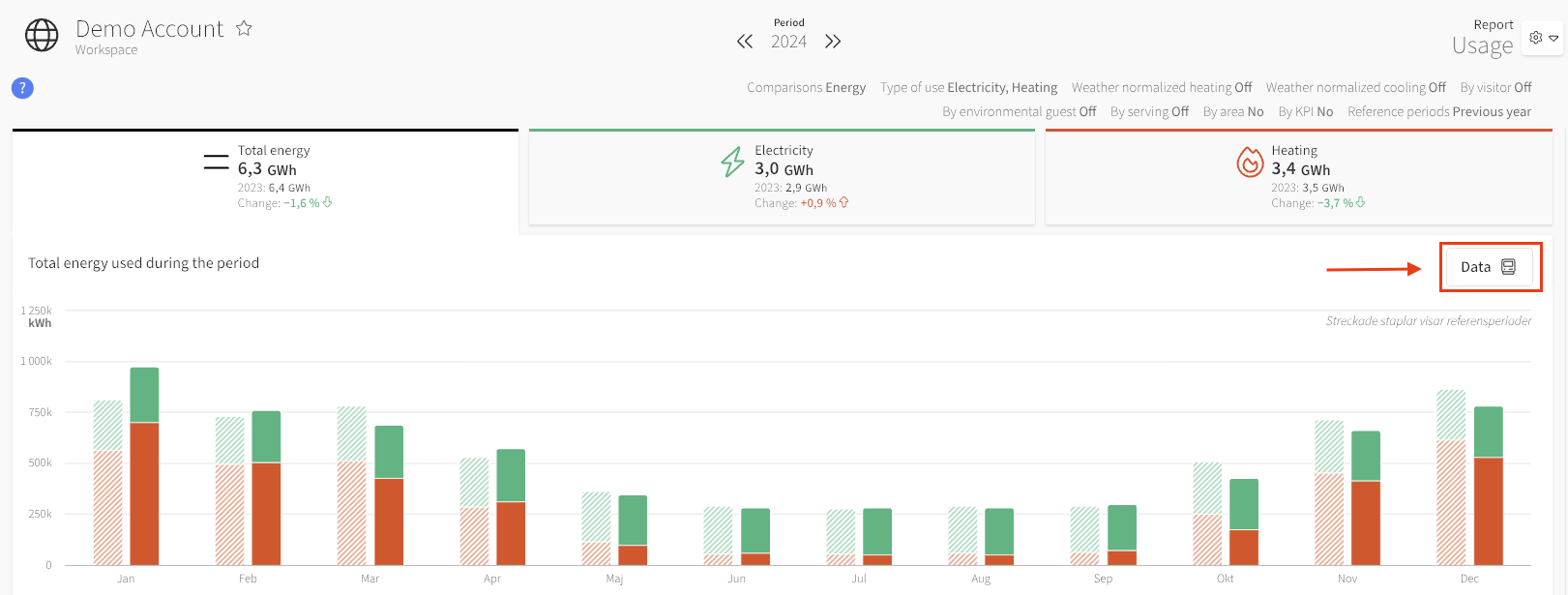
Task: Click the 2024 period label
Action: pyautogui.click(x=788, y=42)
